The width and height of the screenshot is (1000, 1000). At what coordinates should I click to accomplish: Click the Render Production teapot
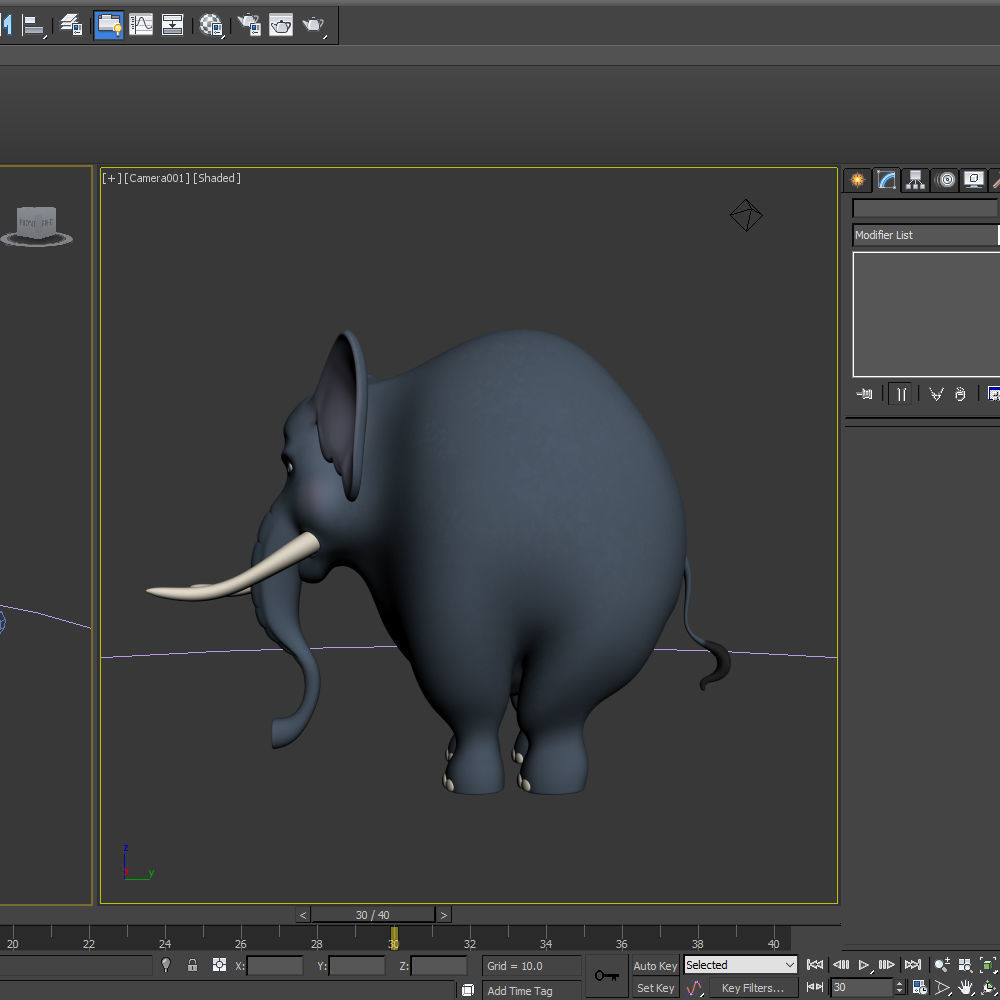point(313,25)
